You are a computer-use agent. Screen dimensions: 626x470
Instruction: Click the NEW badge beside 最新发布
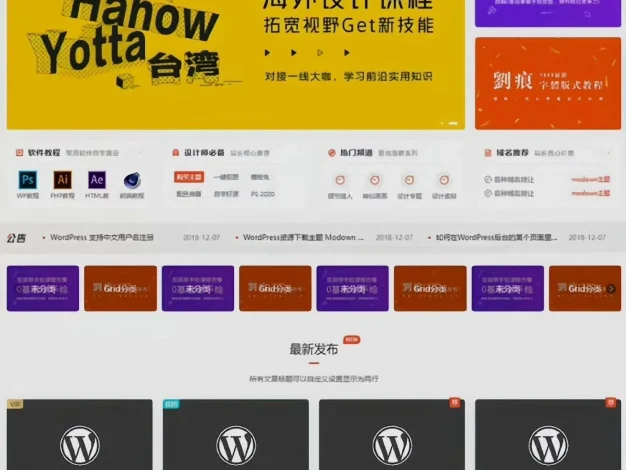pyautogui.click(x=352, y=339)
